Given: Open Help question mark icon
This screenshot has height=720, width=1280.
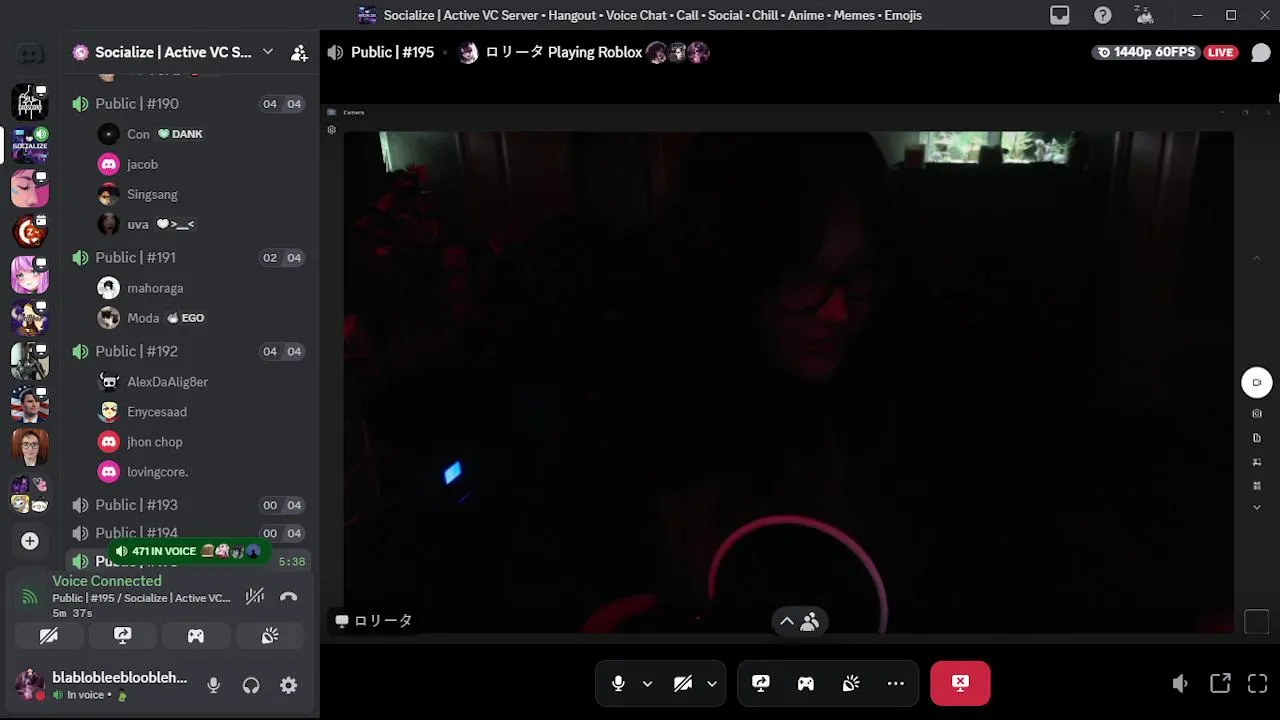Looking at the screenshot, I should [1102, 15].
